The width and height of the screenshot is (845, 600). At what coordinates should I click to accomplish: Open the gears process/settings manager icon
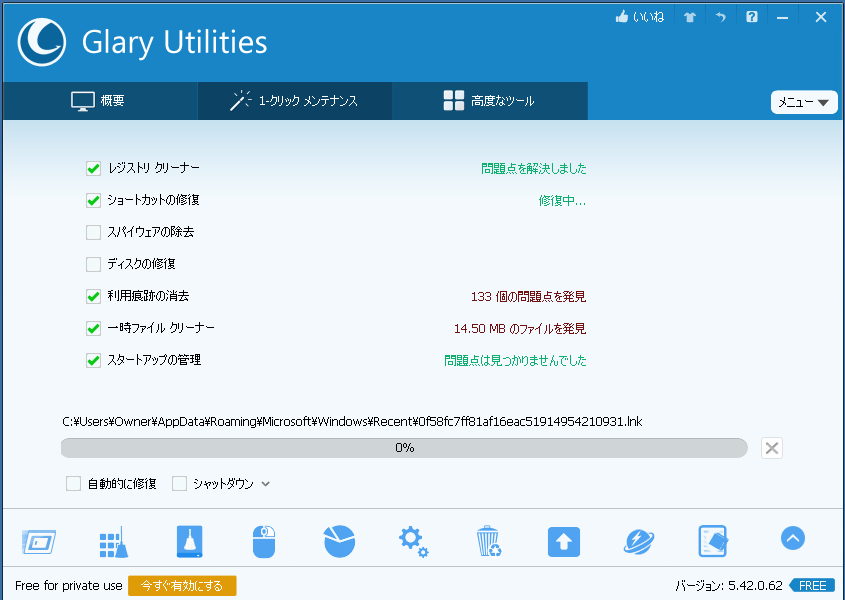[414, 542]
